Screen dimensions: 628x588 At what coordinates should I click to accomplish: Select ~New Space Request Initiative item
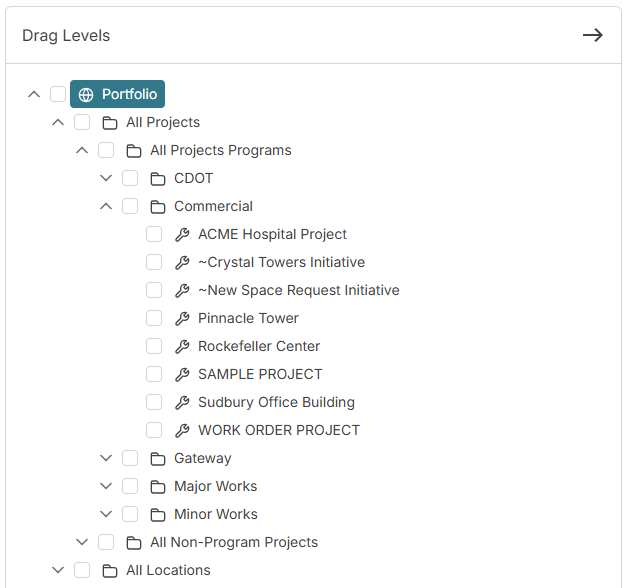point(298,291)
